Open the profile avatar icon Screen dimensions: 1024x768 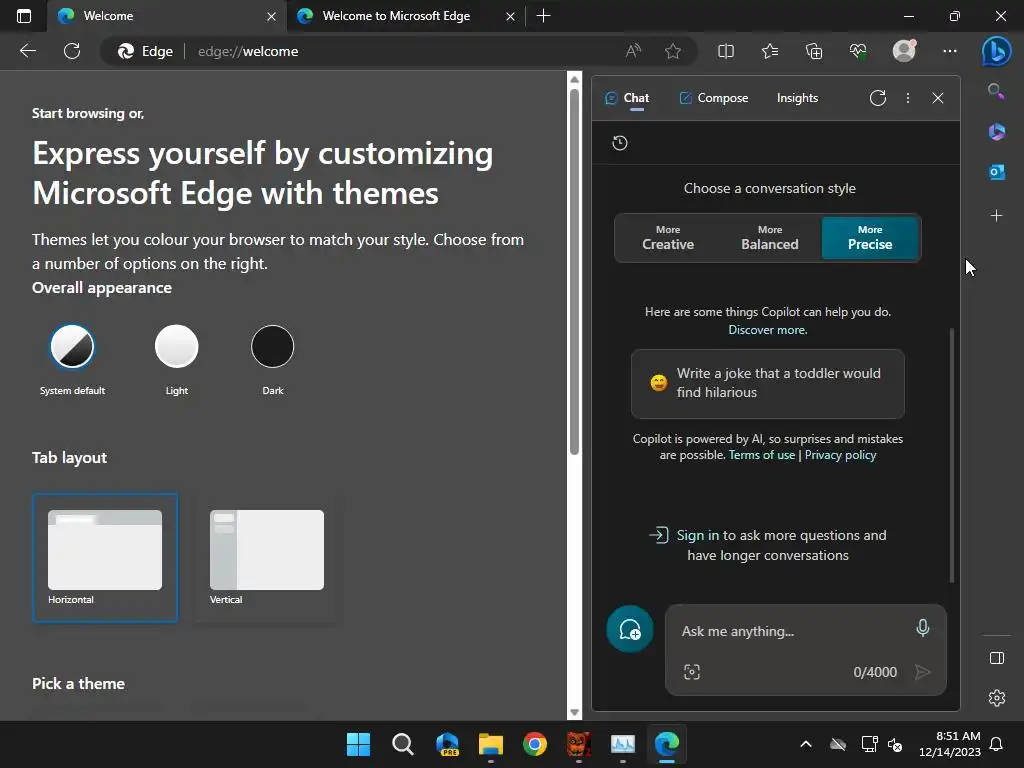point(904,51)
